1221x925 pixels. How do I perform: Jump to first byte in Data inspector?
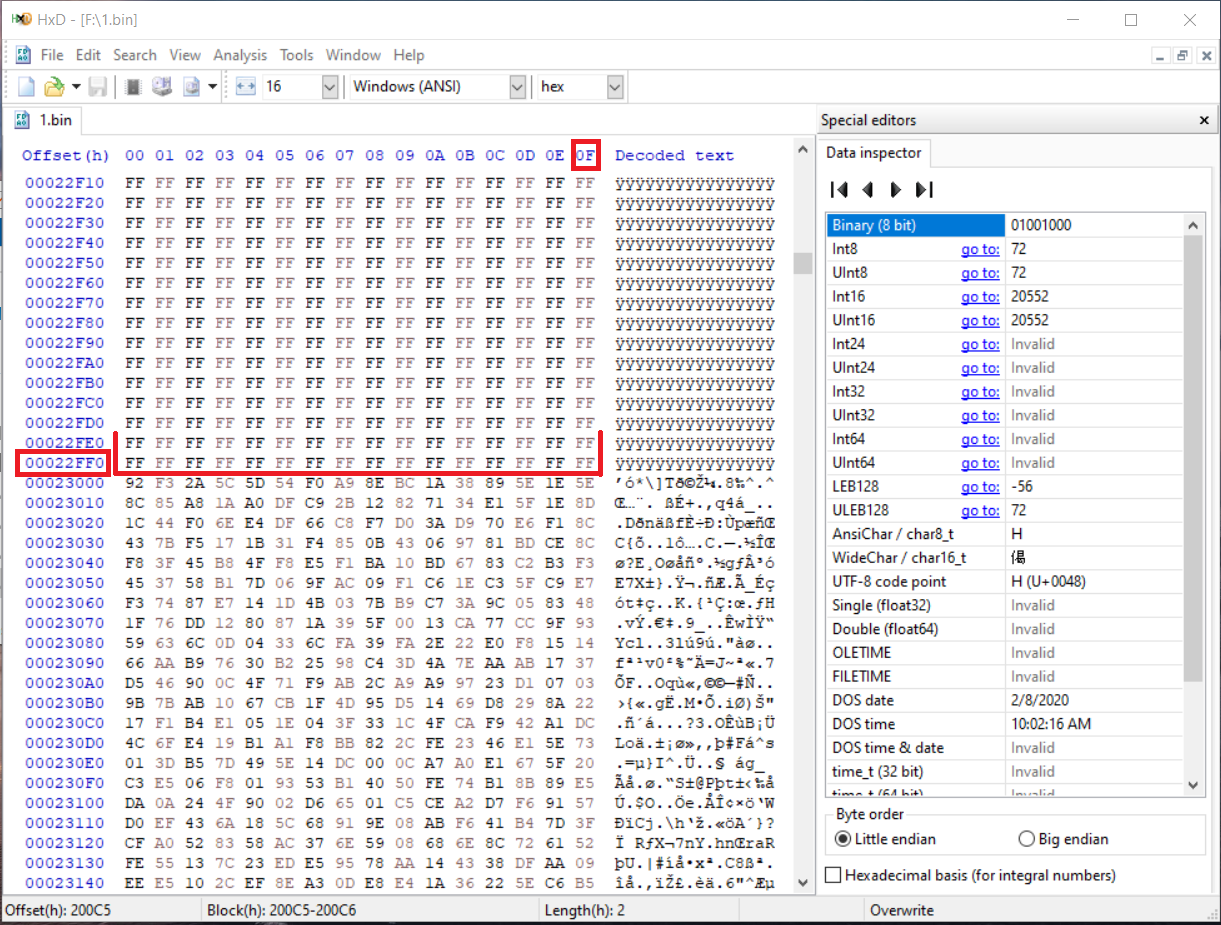839,190
